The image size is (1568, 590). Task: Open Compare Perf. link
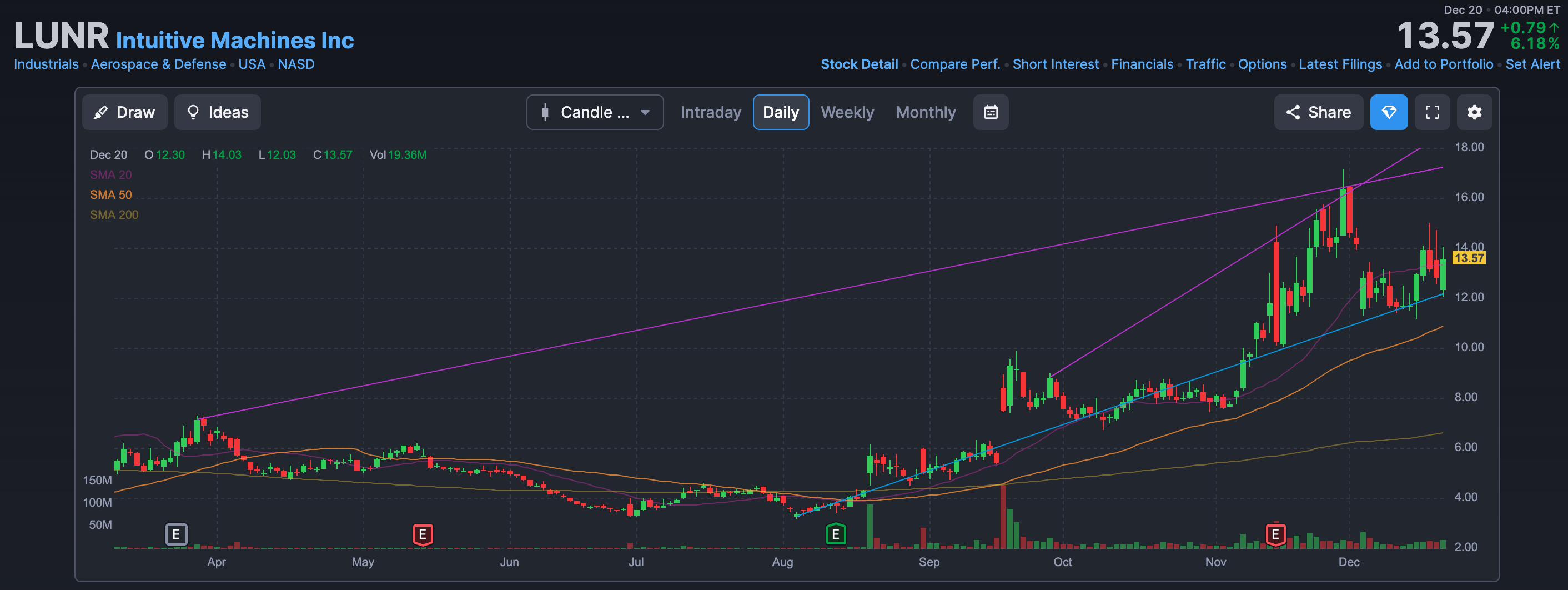(x=954, y=64)
